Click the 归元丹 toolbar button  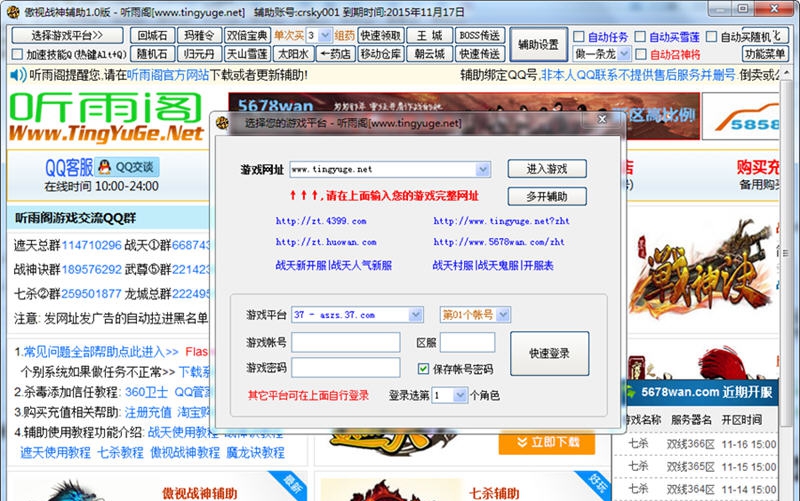point(199,54)
